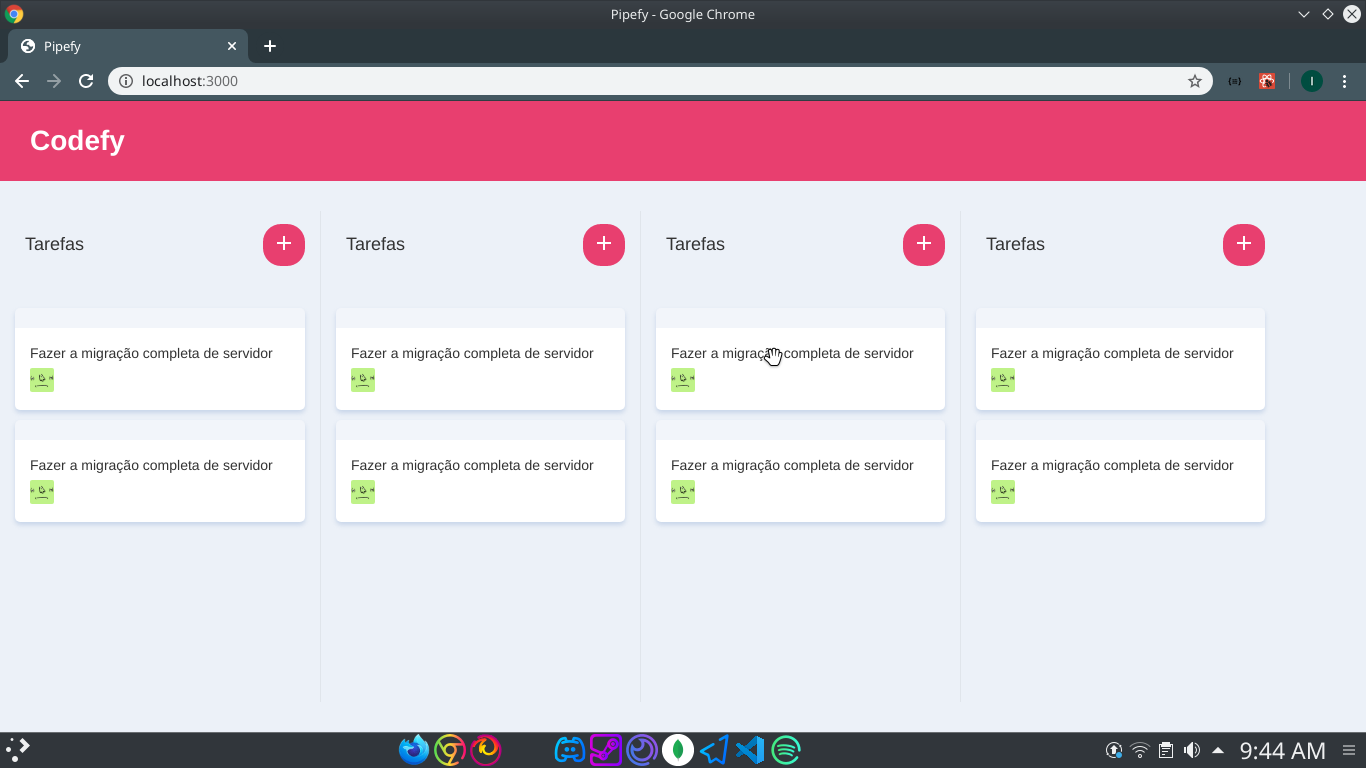Switch to the Pipefy browser tab
The image size is (1366, 768).
click(120, 46)
